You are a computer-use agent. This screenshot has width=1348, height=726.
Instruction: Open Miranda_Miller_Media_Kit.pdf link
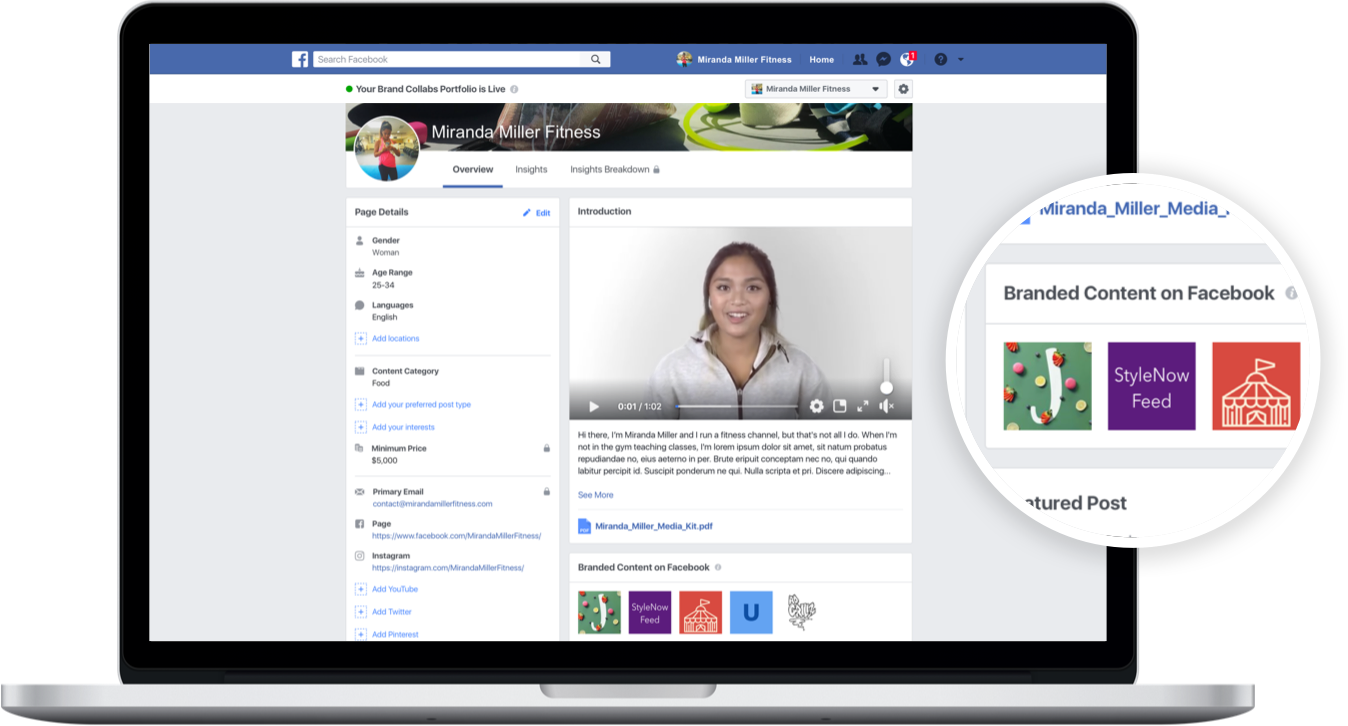(x=654, y=526)
